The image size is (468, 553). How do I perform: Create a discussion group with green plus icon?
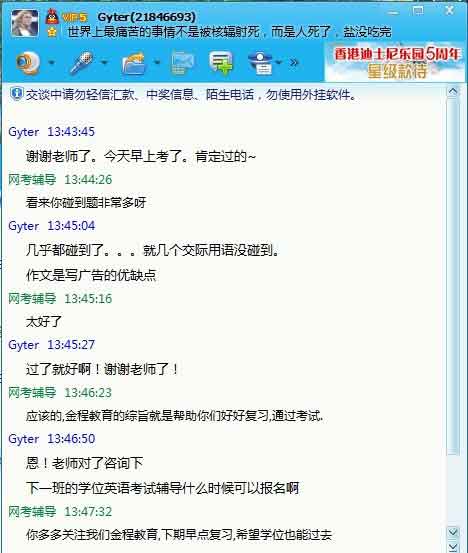(x=221, y=63)
